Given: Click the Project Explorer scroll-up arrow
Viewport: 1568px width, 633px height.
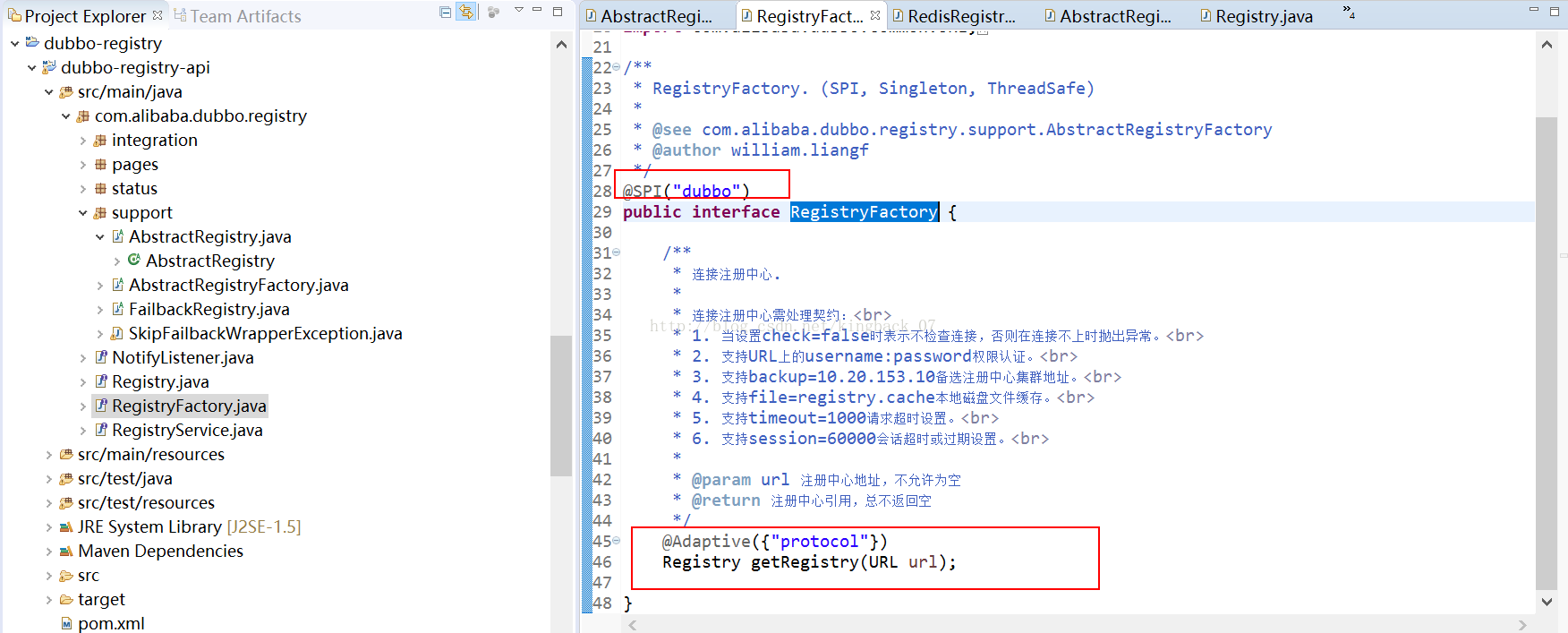Looking at the screenshot, I should pyautogui.click(x=561, y=44).
